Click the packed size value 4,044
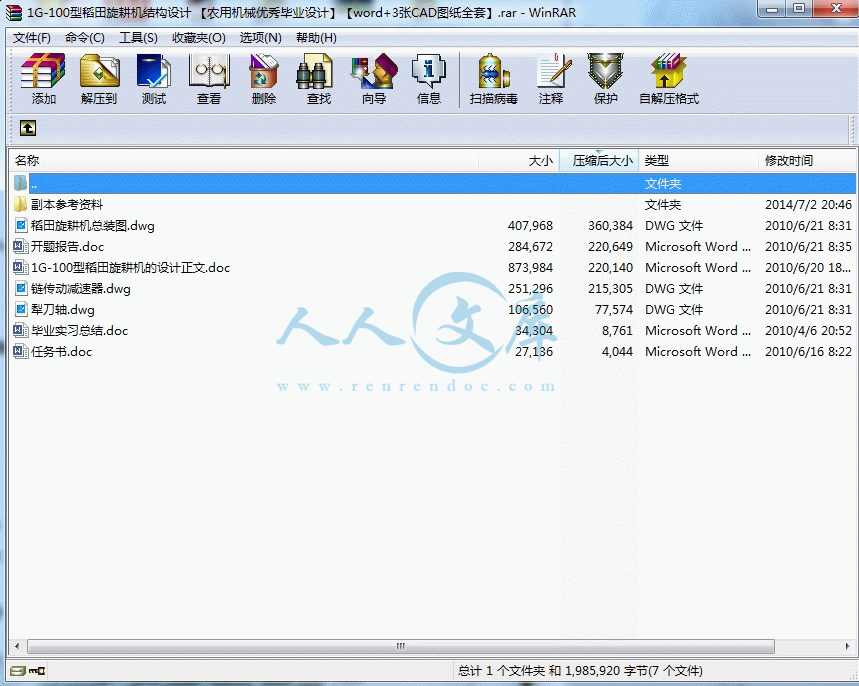Image resolution: width=859 pixels, height=686 pixels. [617, 352]
